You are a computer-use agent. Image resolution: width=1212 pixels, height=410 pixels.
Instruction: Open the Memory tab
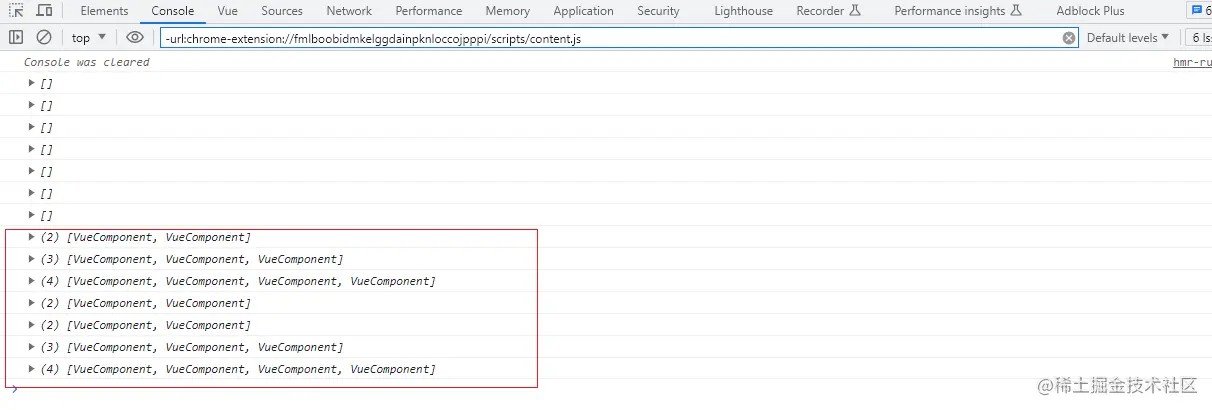pyautogui.click(x=508, y=11)
